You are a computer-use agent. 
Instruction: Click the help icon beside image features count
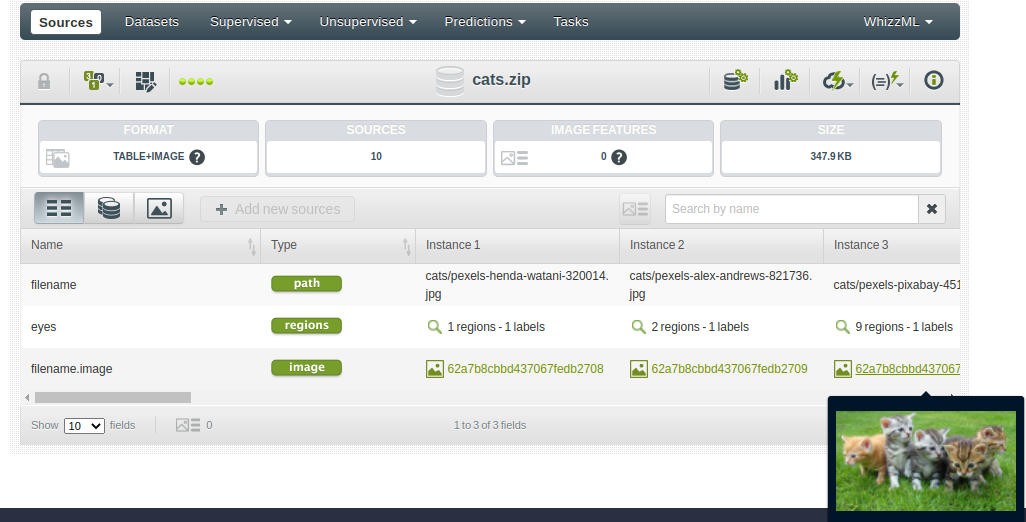click(619, 157)
